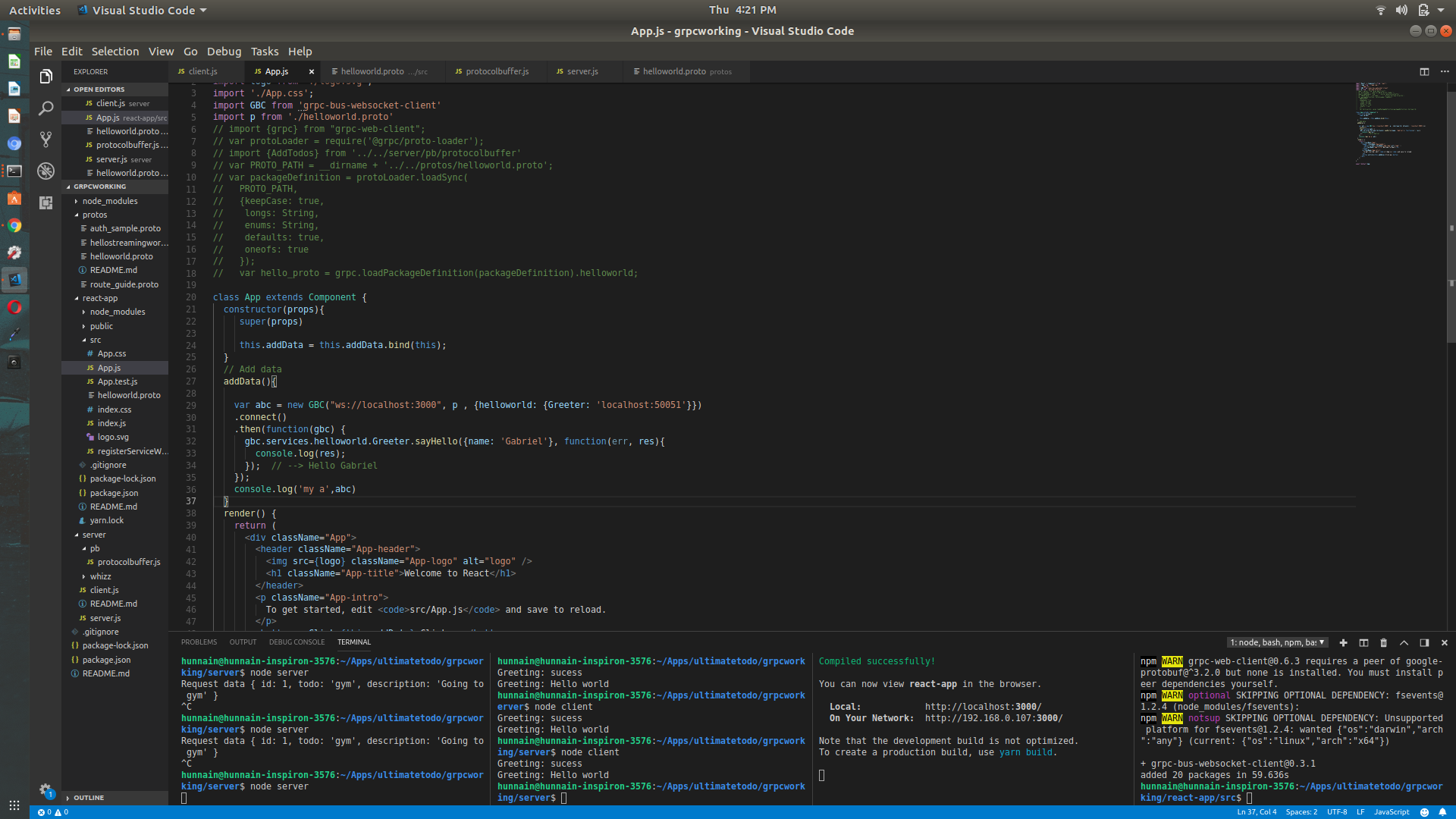Expand the public folder under react-app

(x=101, y=325)
